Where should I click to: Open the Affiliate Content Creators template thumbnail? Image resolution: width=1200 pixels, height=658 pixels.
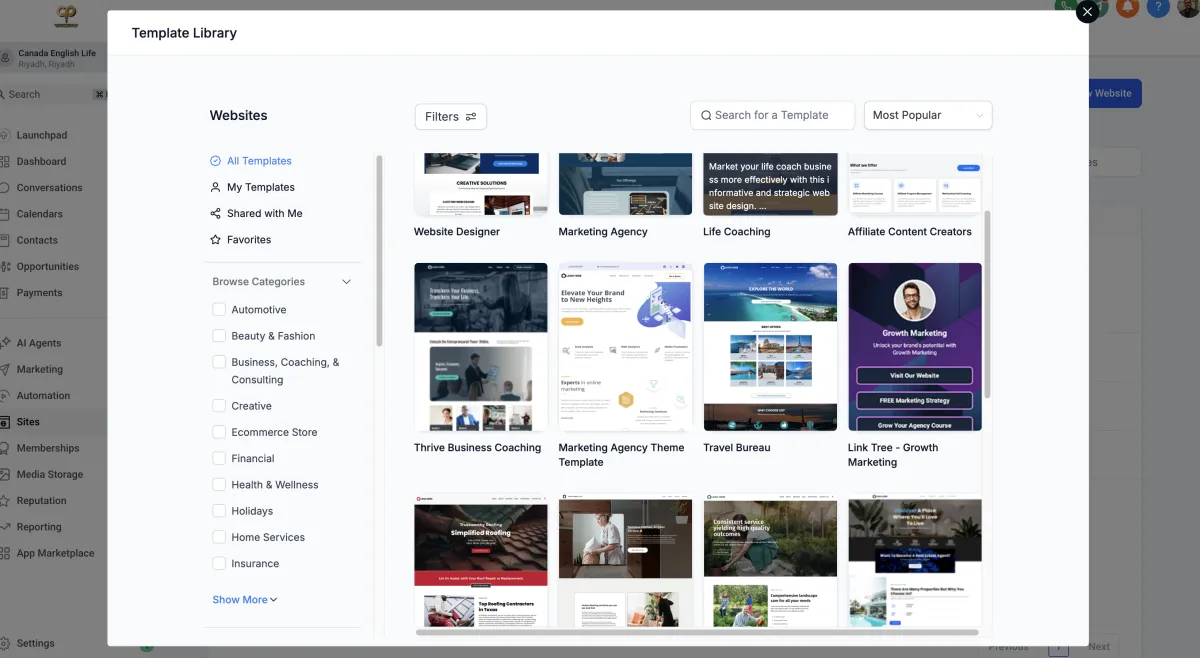[x=915, y=184]
